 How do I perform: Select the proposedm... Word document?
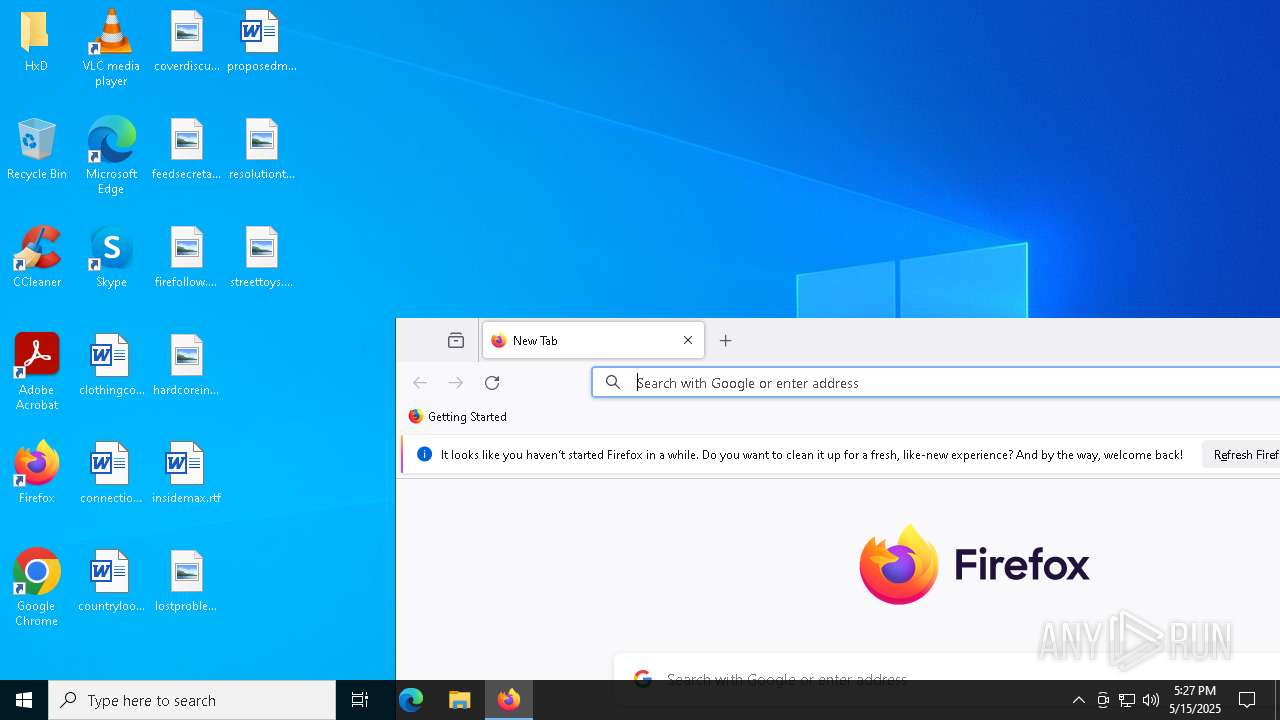261,42
